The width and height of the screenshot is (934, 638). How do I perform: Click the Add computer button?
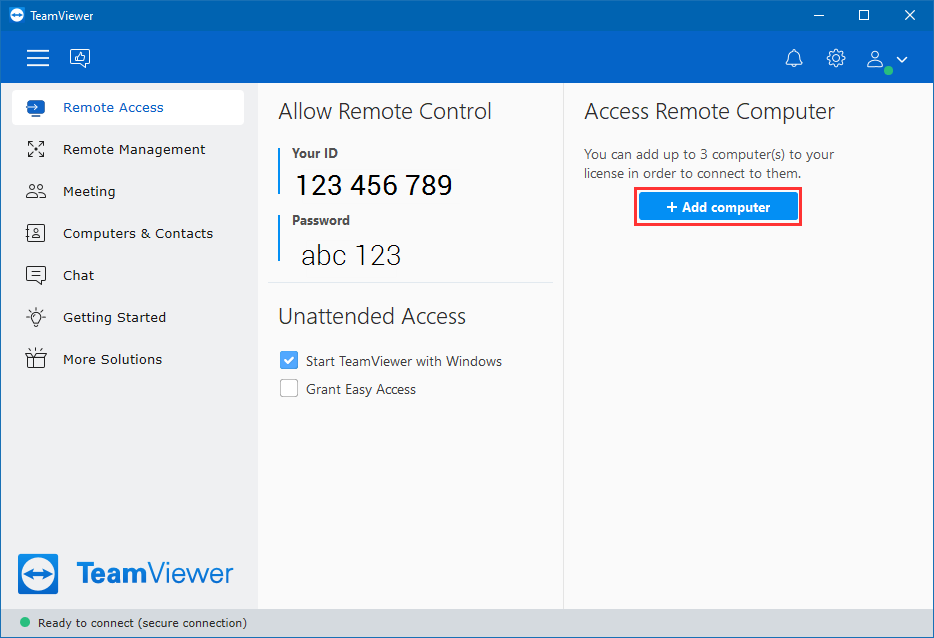tap(718, 207)
